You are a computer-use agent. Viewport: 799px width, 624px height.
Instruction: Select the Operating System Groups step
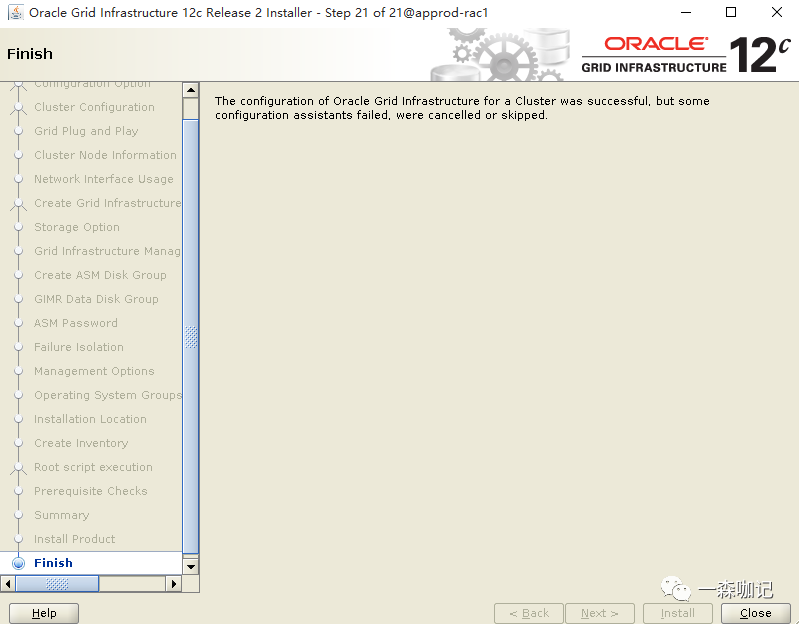click(108, 395)
